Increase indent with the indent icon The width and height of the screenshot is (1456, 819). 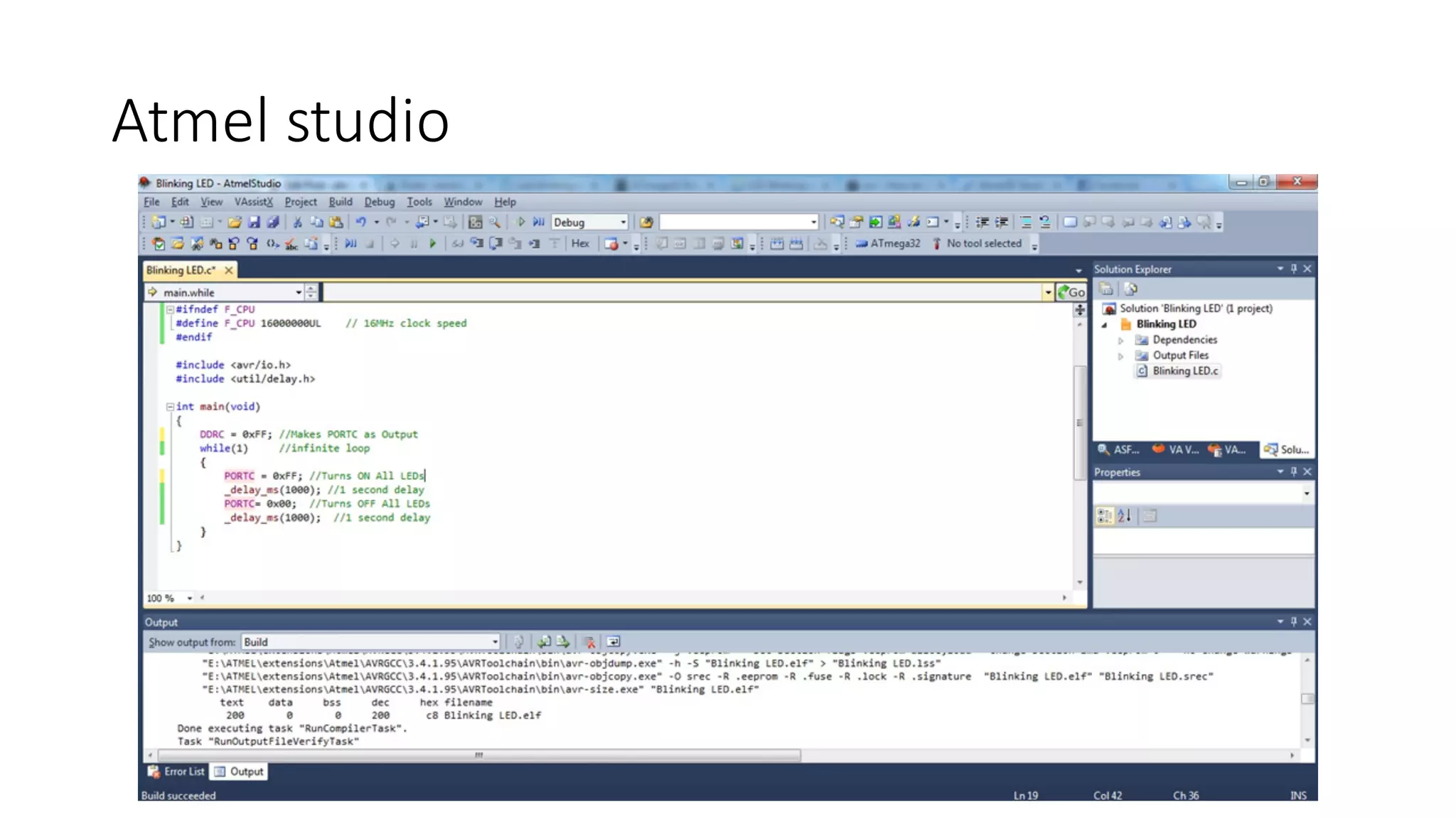pyautogui.click(x=1002, y=223)
